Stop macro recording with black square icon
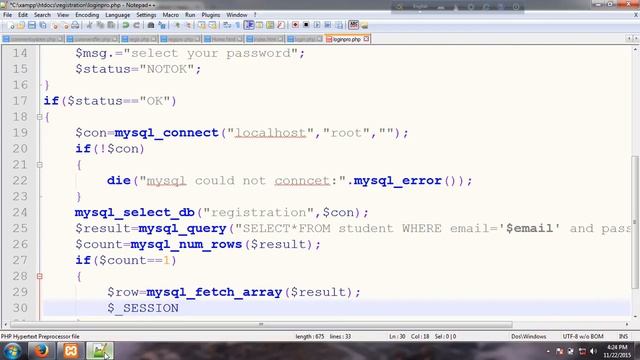The width and height of the screenshot is (640, 360). pos(306,25)
